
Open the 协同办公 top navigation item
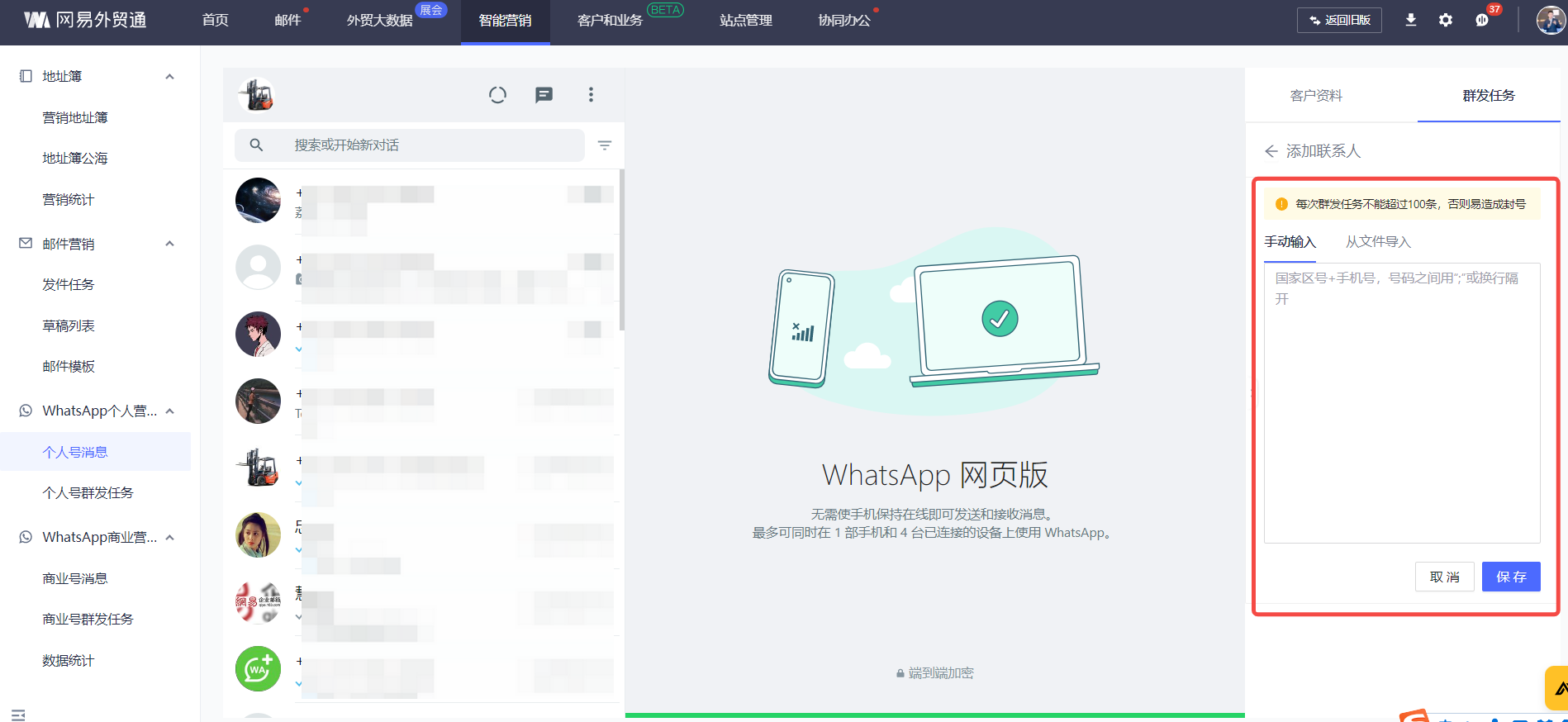[x=844, y=20]
